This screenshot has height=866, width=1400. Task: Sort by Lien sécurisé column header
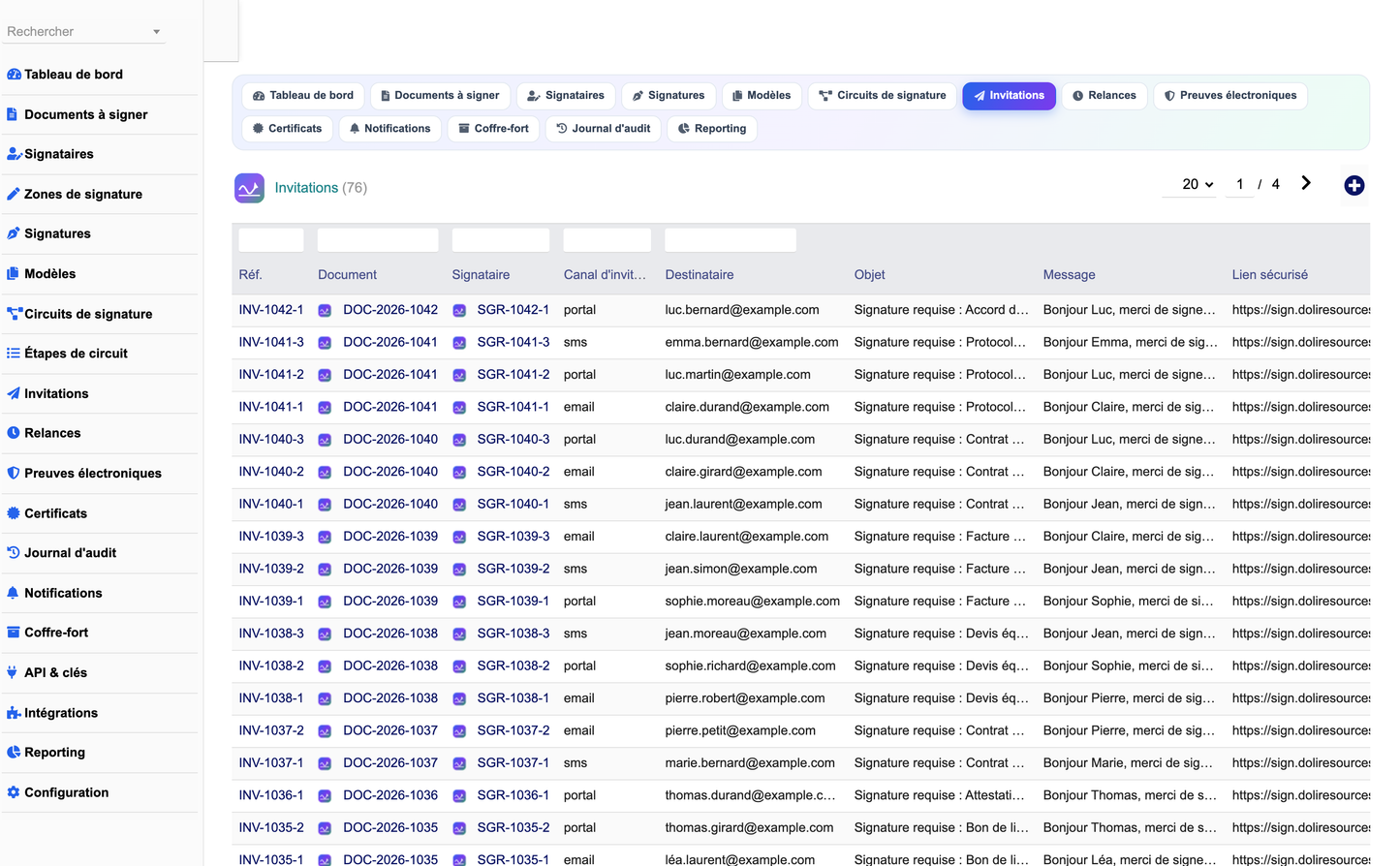coord(1270,275)
